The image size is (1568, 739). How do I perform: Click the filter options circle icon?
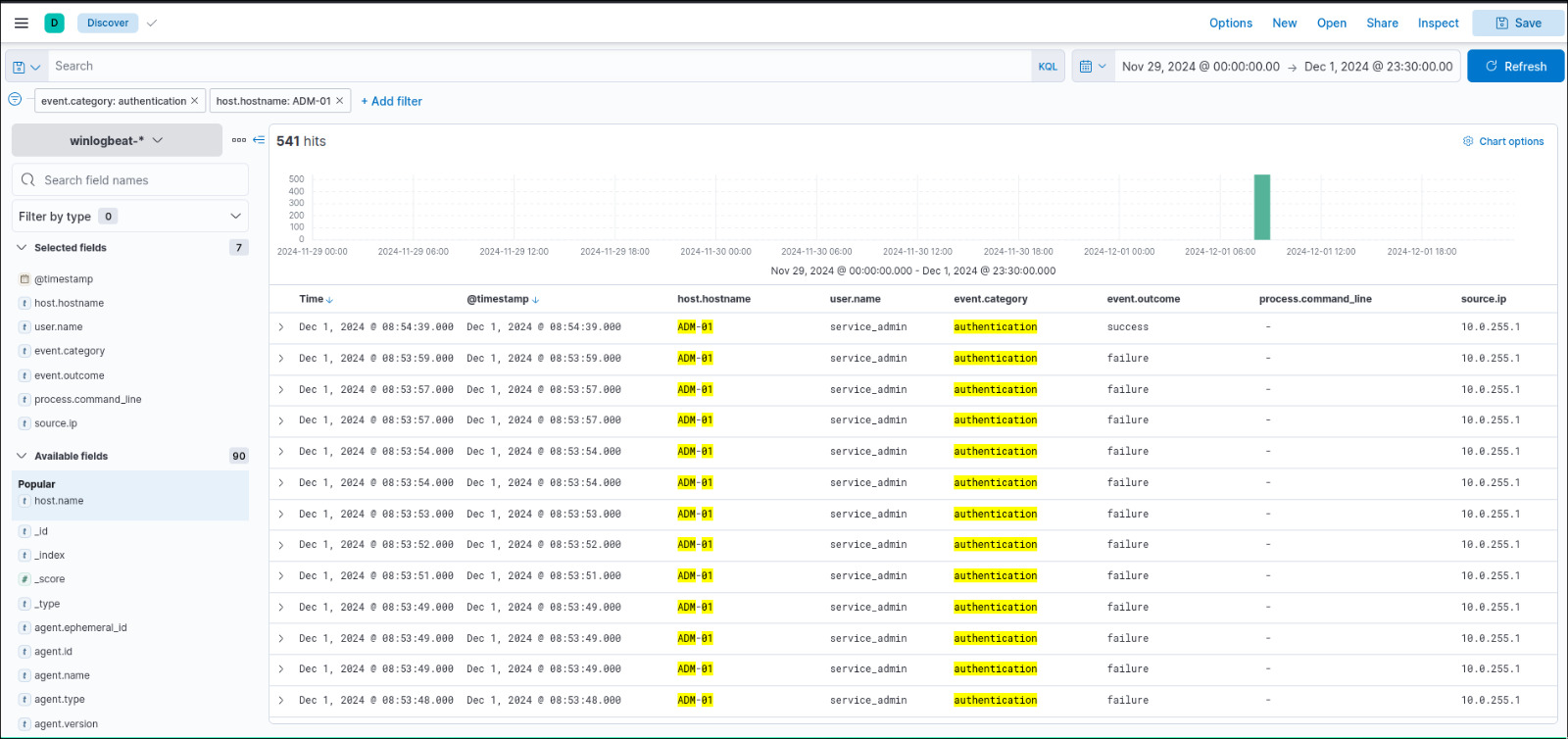(15, 99)
